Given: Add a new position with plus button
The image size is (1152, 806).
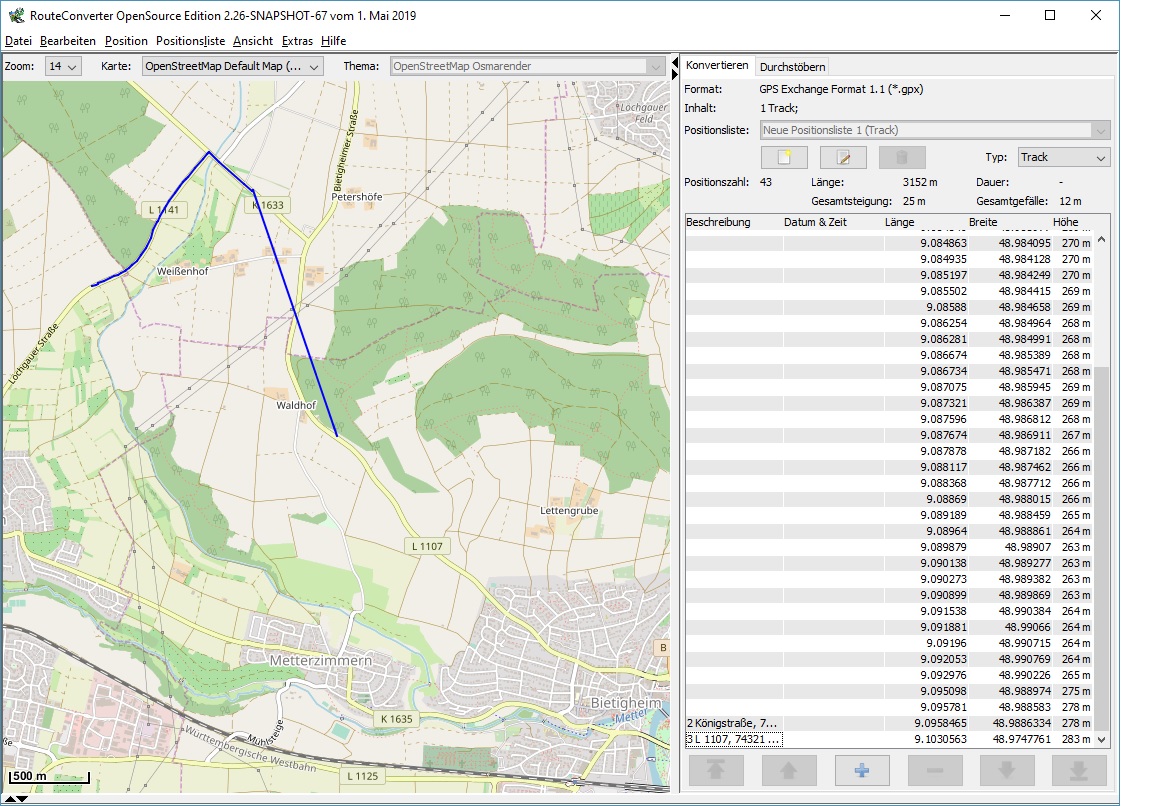Looking at the screenshot, I should coord(861,770).
